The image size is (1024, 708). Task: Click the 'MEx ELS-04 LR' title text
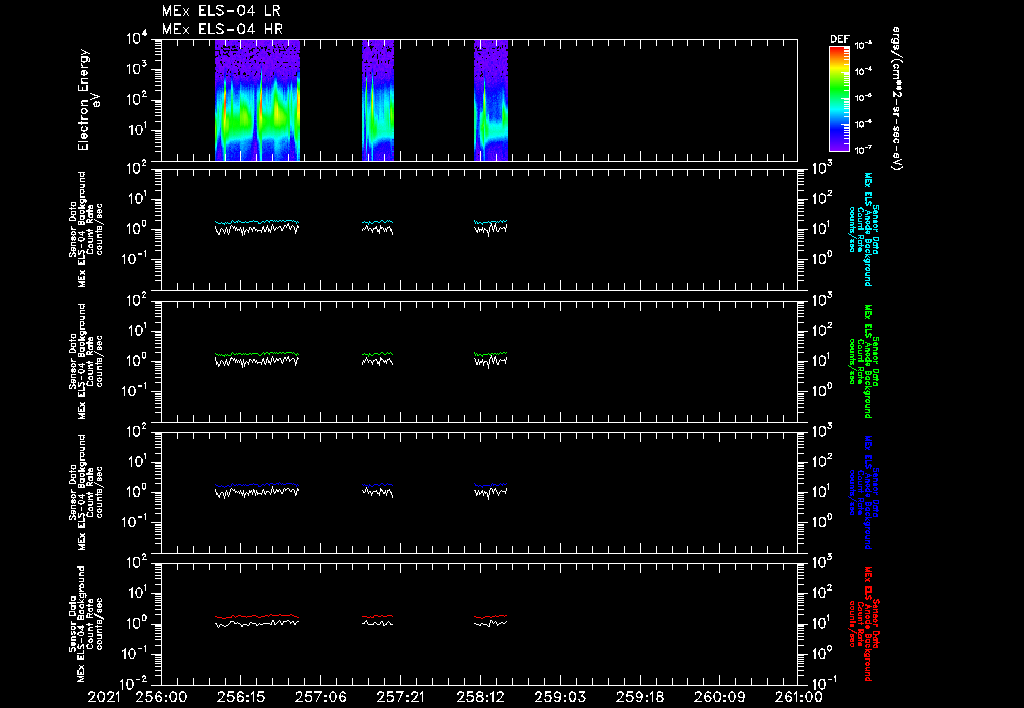click(221, 11)
